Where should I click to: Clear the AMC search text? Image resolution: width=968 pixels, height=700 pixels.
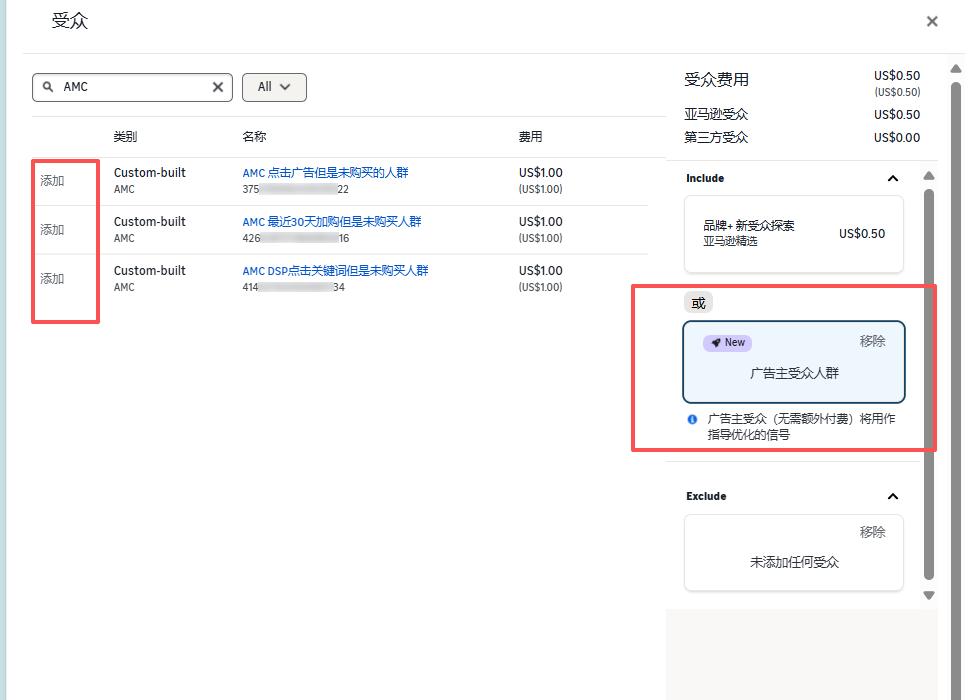point(218,87)
